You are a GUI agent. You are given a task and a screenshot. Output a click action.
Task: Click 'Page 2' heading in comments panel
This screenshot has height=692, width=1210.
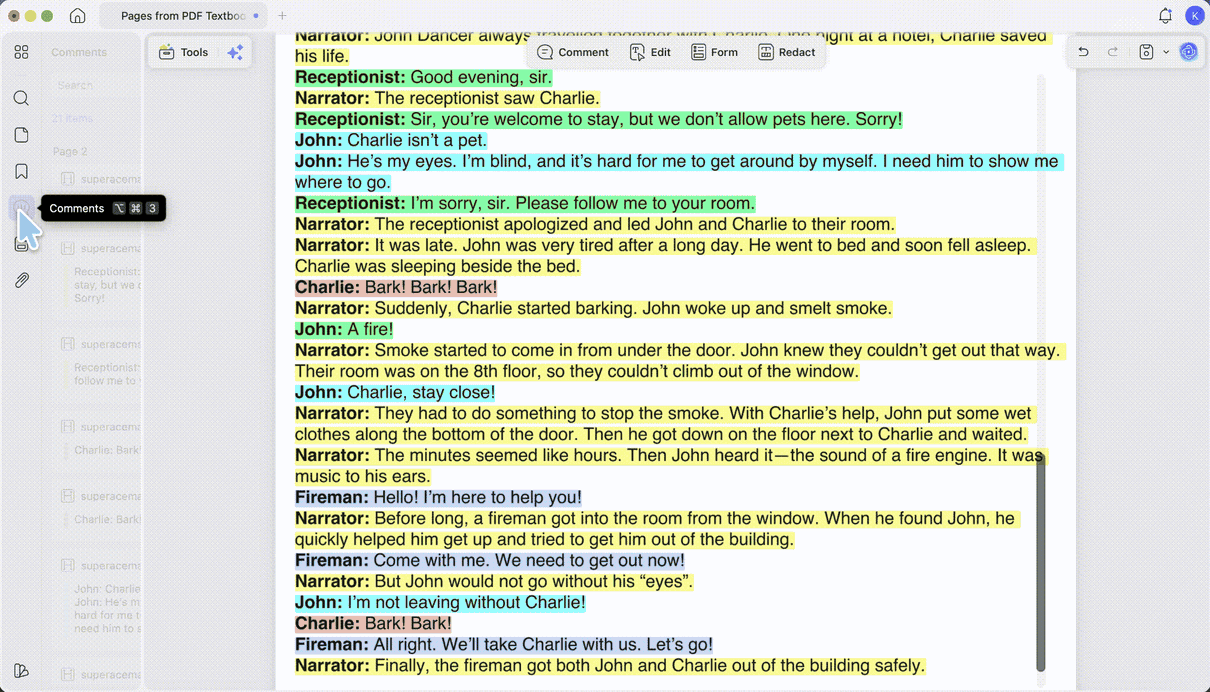(70, 152)
